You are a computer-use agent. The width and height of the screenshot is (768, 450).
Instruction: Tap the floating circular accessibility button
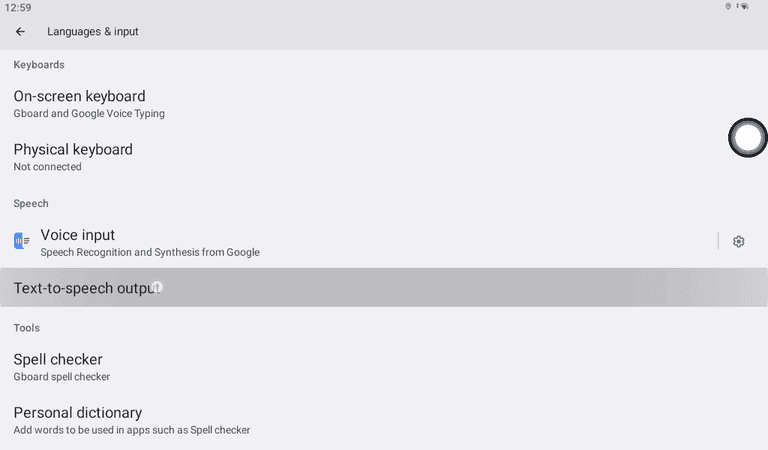point(747,138)
